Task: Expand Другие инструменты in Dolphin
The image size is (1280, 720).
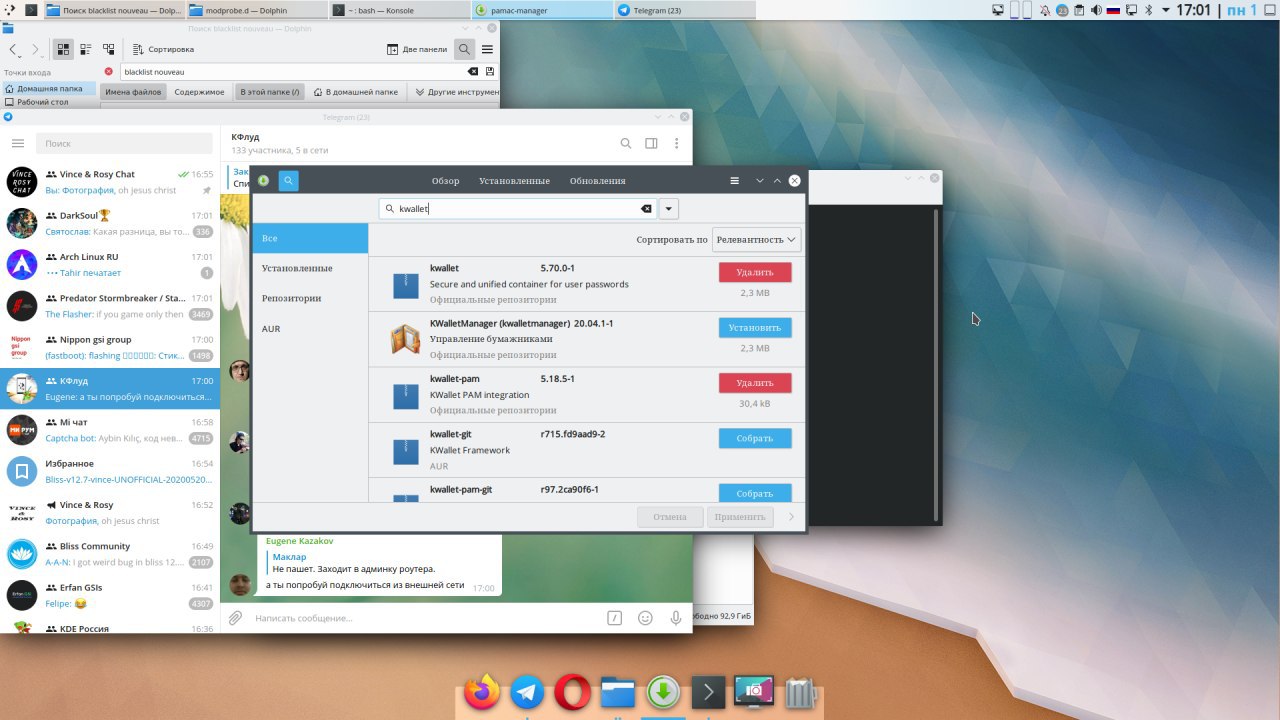Action: tap(457, 92)
